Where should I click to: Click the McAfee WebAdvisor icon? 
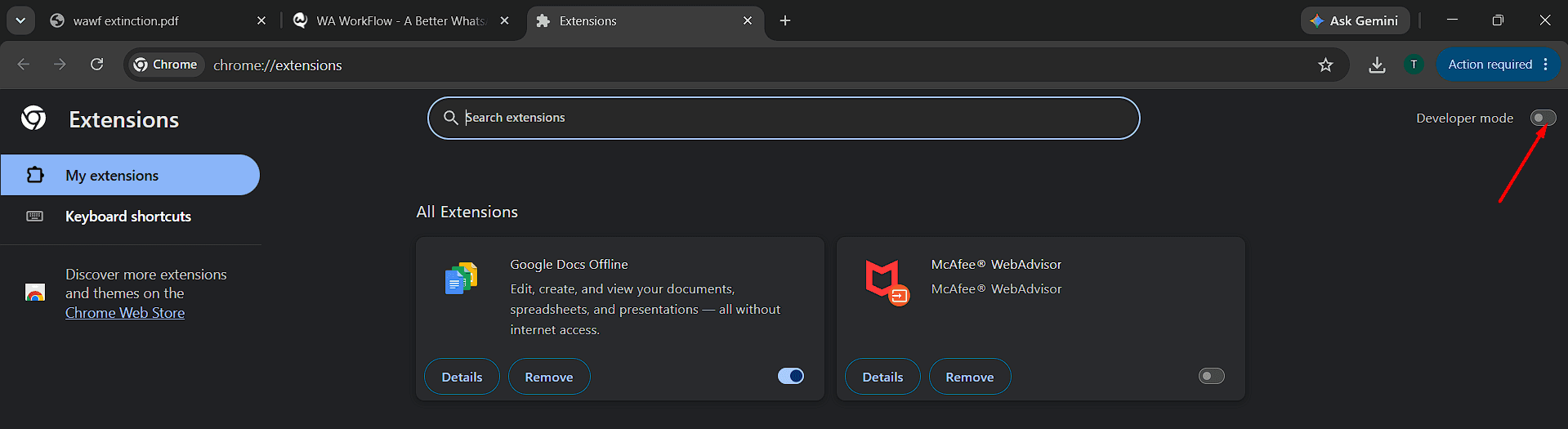coord(887,282)
